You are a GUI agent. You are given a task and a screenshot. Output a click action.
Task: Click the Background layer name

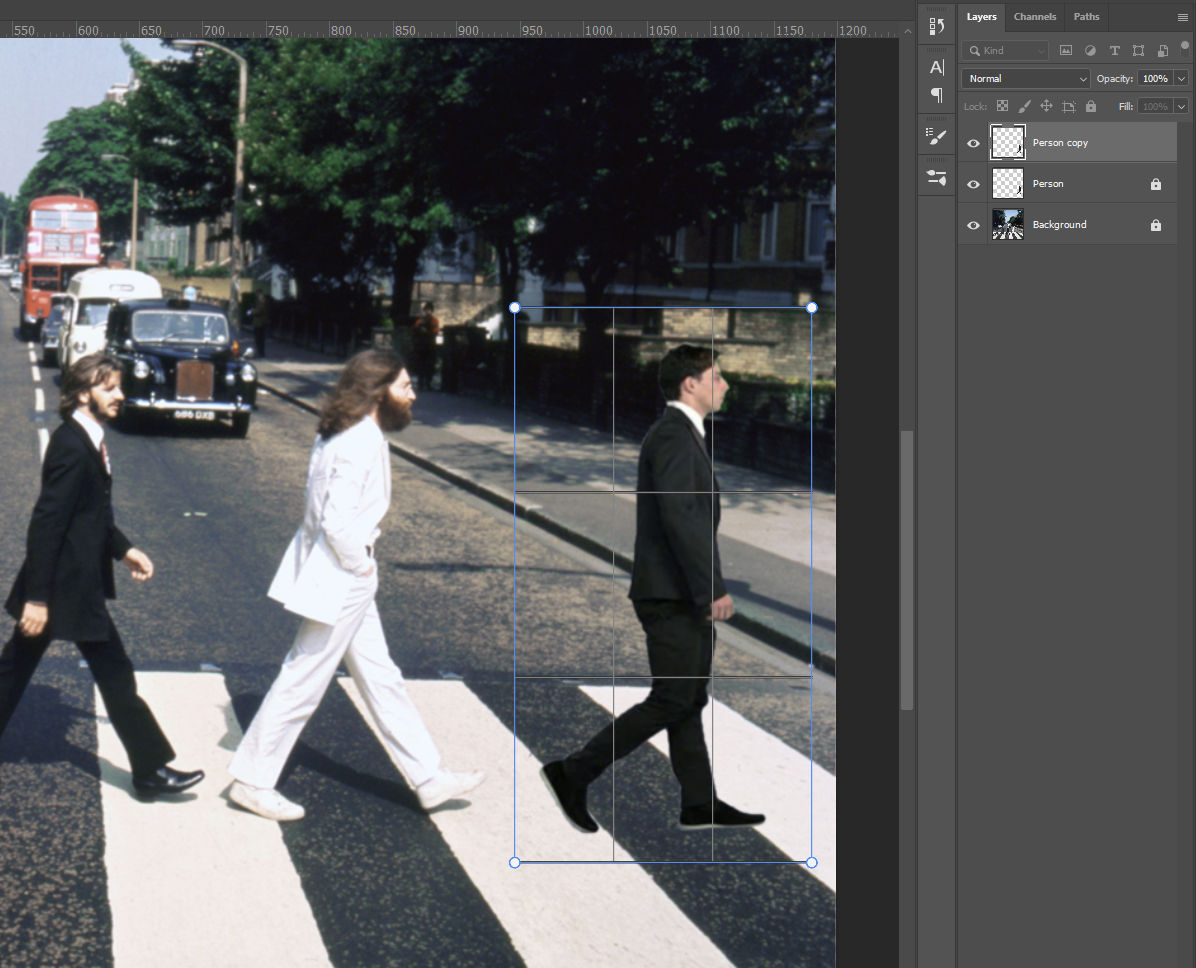point(1059,225)
